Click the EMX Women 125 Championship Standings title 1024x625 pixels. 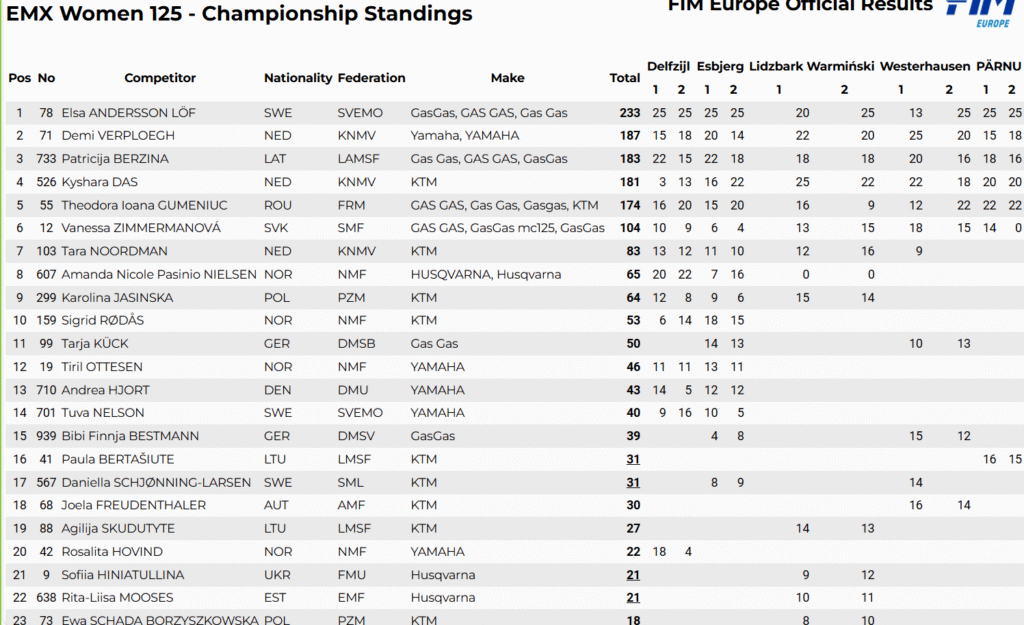pyautogui.click(x=239, y=14)
